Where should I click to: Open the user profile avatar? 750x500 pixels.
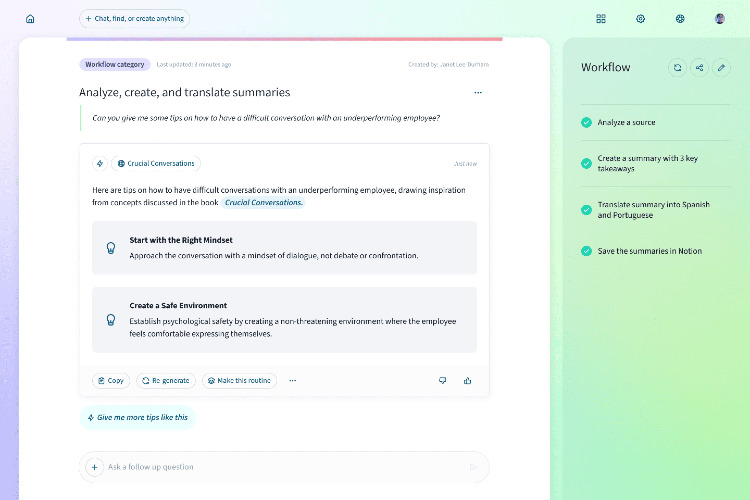[720, 19]
